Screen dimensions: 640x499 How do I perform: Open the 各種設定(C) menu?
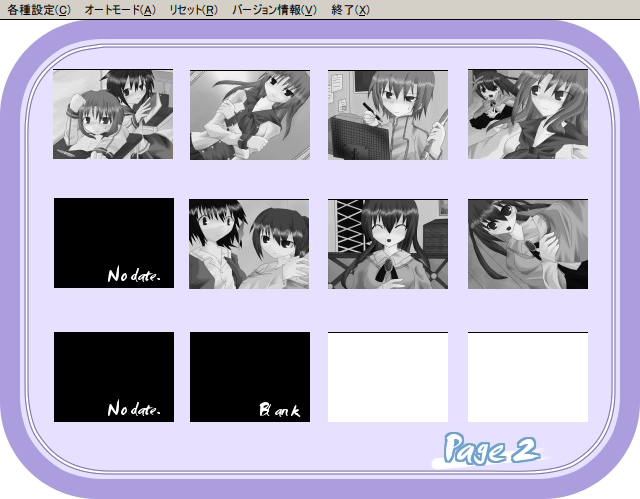click(x=39, y=10)
